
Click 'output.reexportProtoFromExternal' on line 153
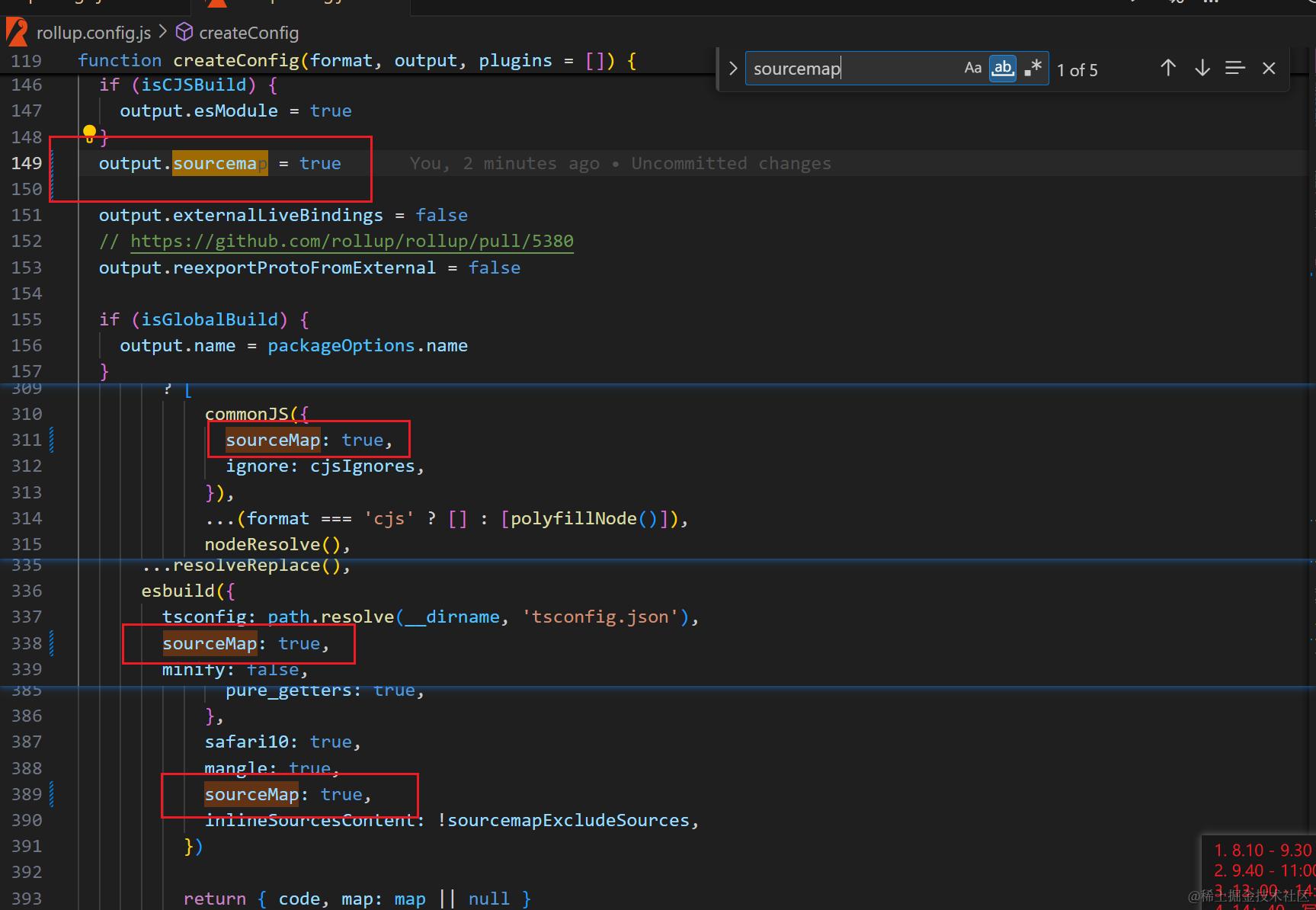(x=267, y=268)
